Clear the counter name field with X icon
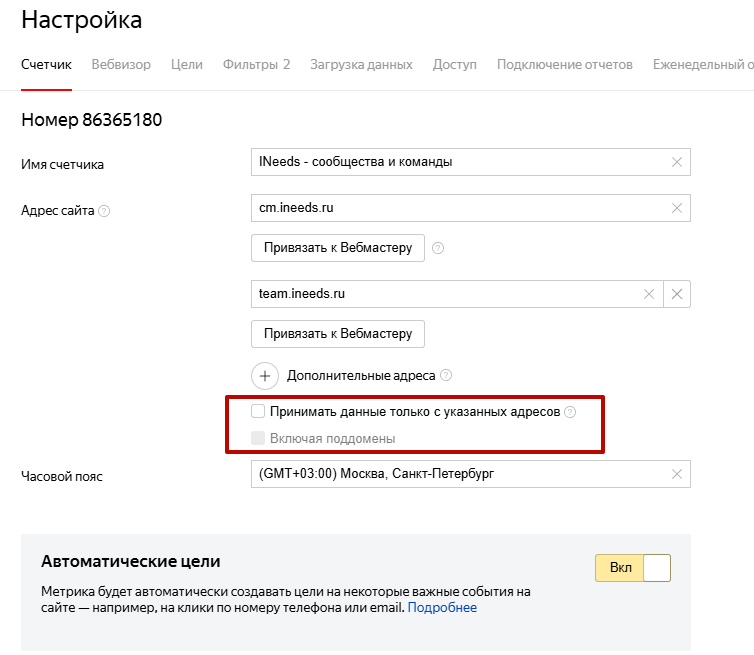754x655 pixels. pyautogui.click(x=677, y=162)
